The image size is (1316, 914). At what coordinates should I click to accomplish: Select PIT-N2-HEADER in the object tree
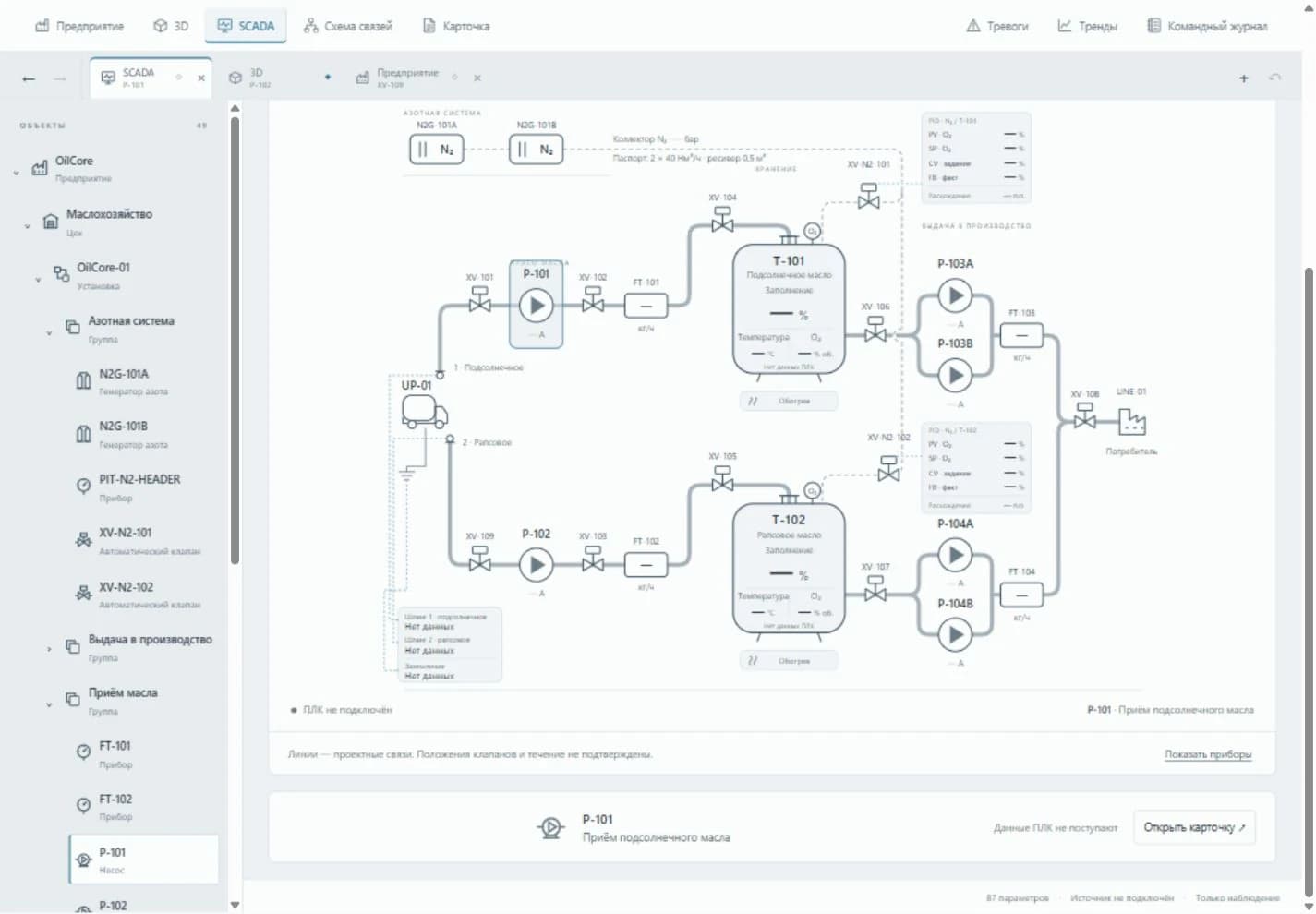click(143, 487)
